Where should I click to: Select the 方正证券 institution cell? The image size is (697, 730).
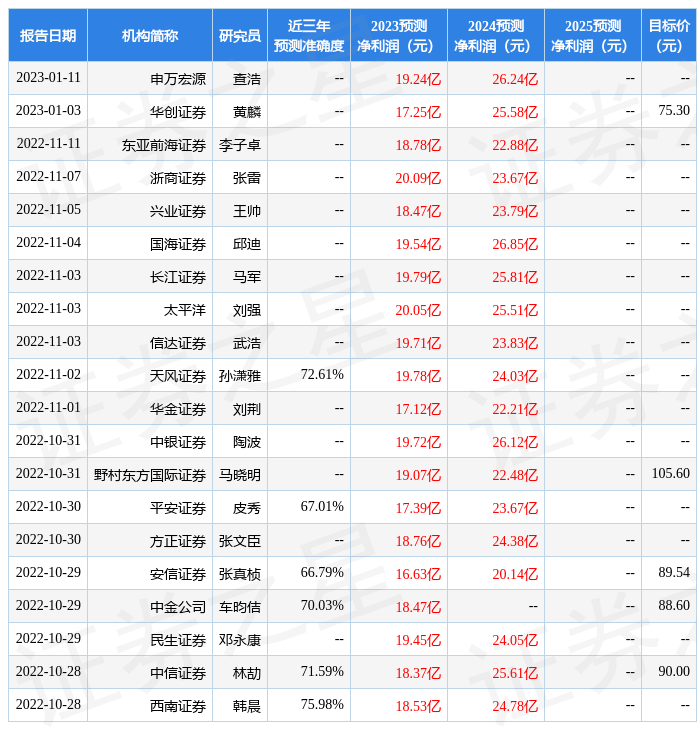click(150, 541)
